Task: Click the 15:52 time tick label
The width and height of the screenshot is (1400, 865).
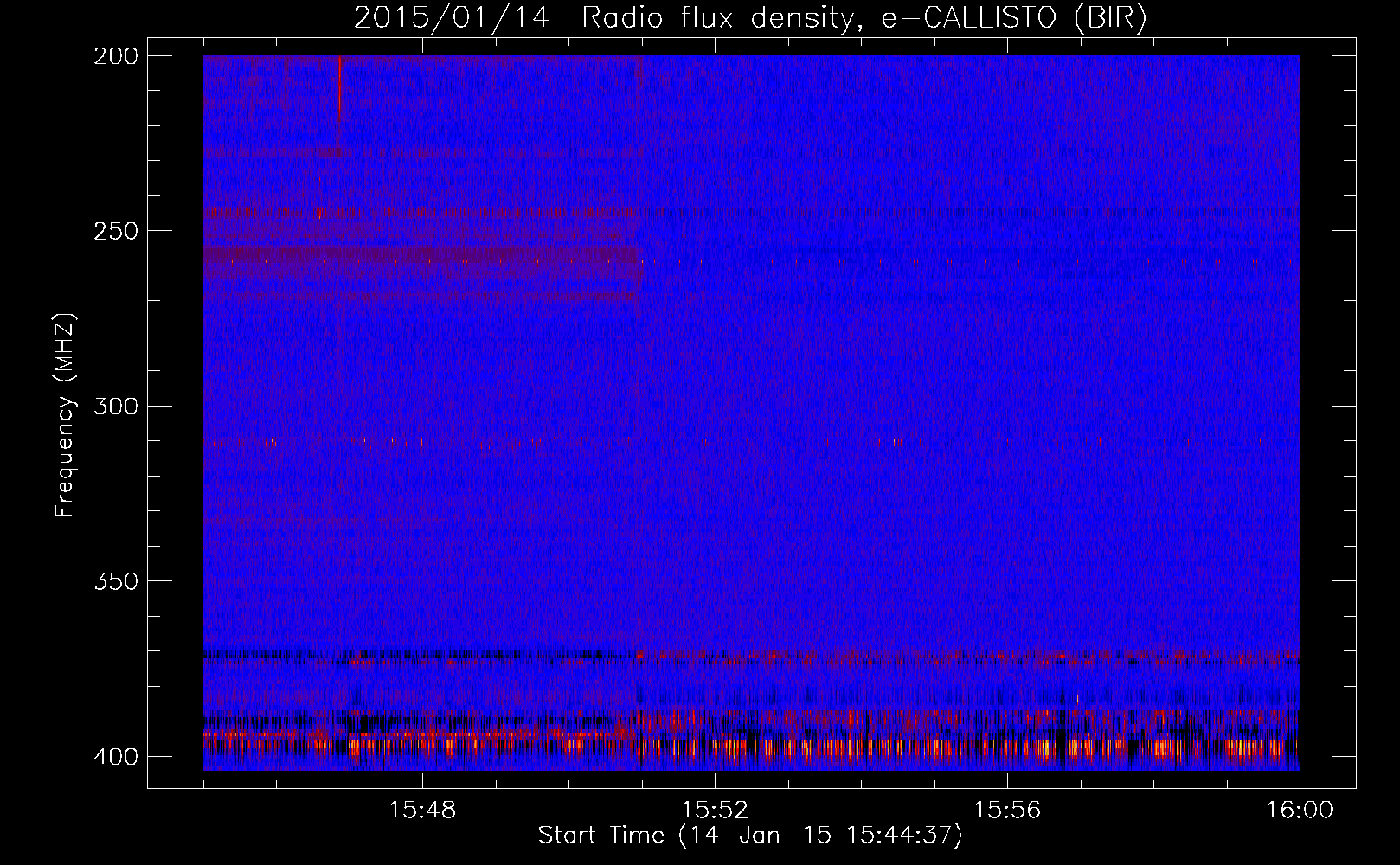Action: coord(715,810)
